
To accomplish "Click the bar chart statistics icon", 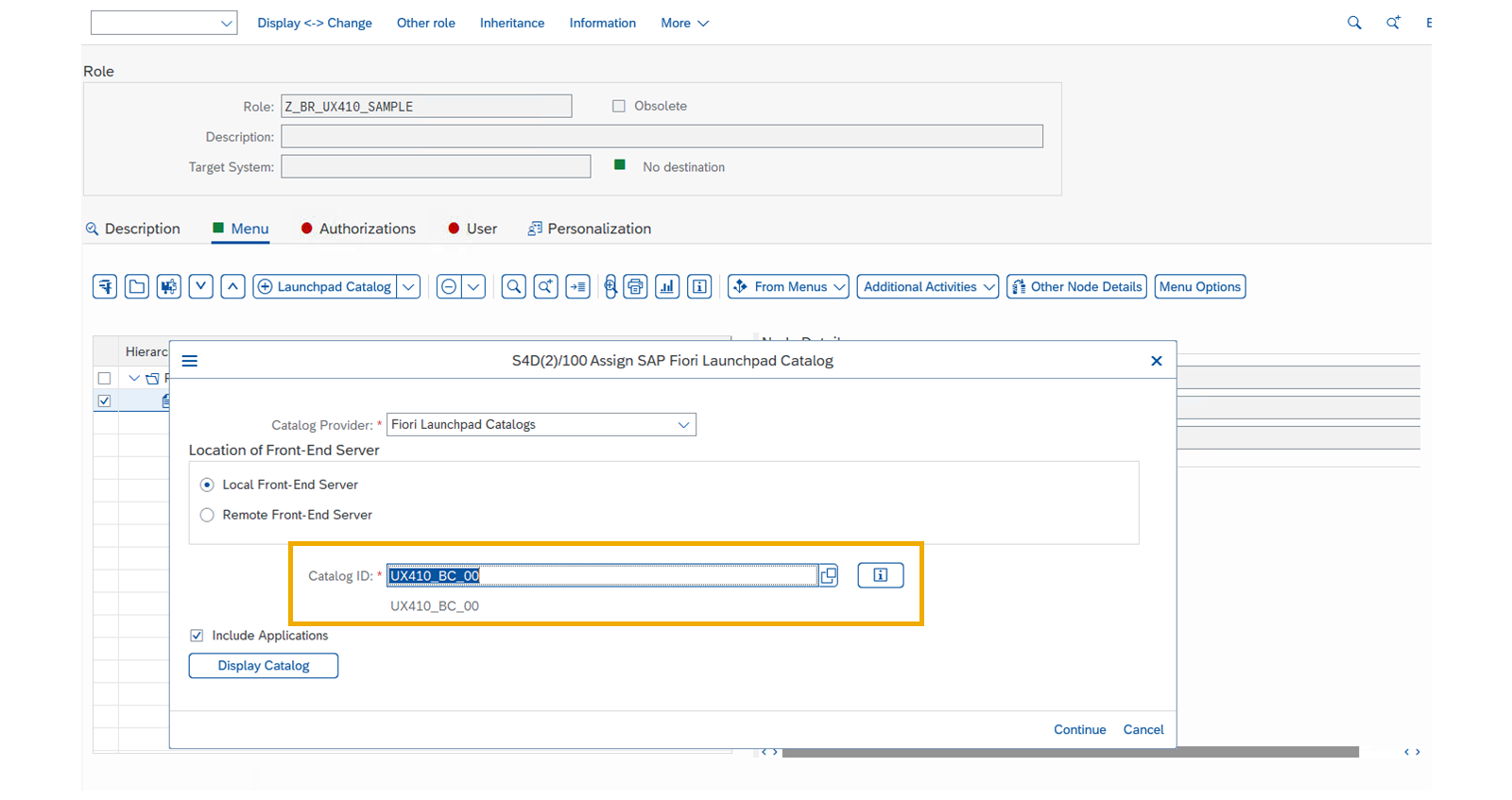I will 667,286.
